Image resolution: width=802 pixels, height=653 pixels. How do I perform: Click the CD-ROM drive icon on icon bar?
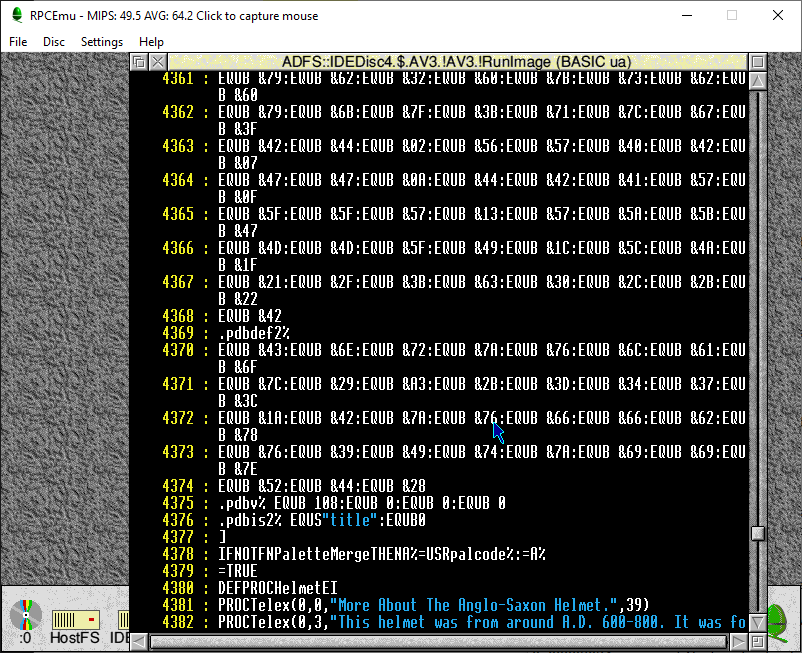point(25,613)
